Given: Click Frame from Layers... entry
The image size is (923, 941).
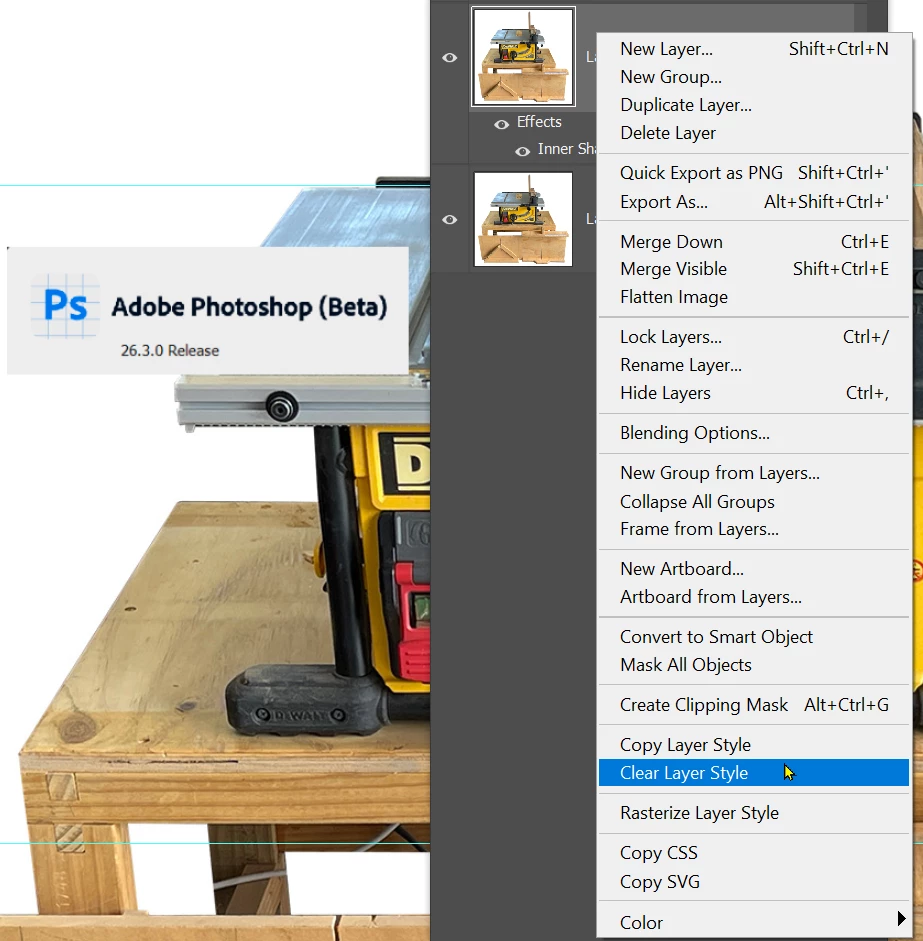Looking at the screenshot, I should tap(753, 529).
